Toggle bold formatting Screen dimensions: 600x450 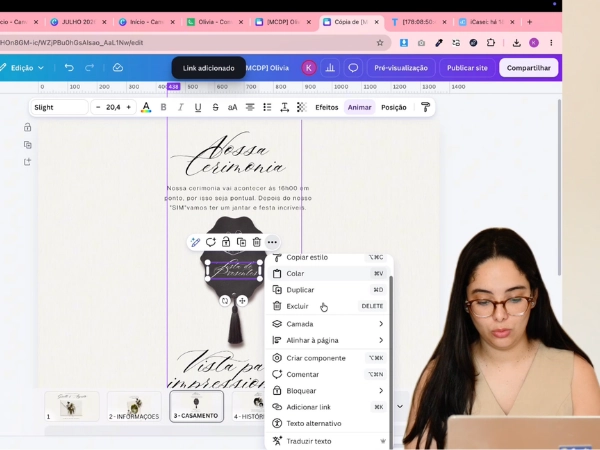pos(163,108)
